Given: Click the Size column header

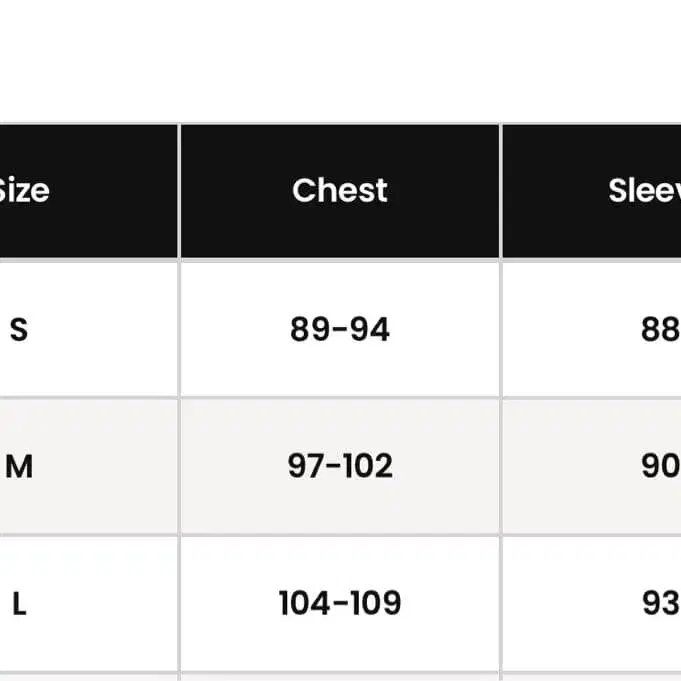Looking at the screenshot, I should tap(24, 190).
